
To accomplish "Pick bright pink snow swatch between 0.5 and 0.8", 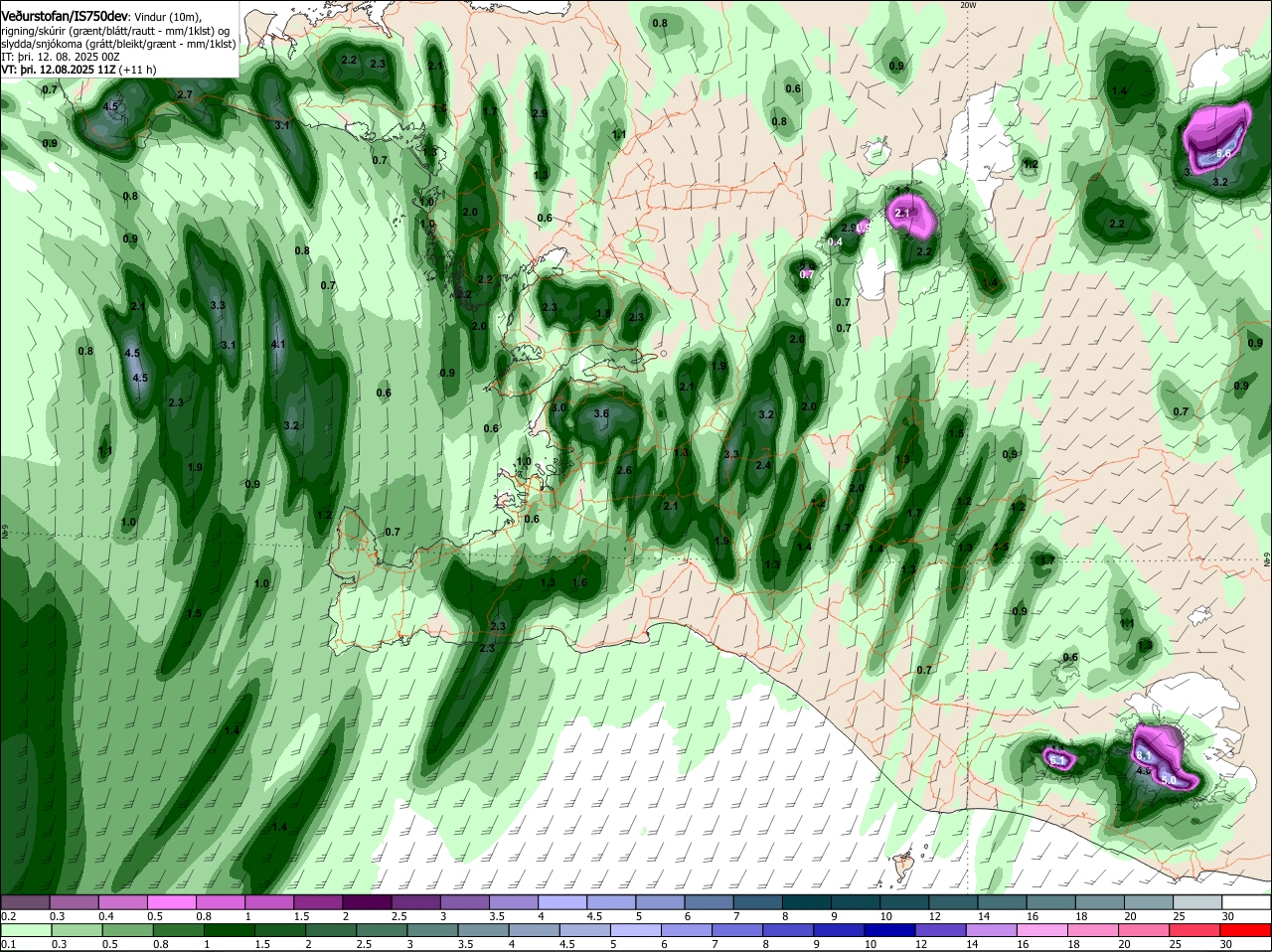I will click(171, 902).
